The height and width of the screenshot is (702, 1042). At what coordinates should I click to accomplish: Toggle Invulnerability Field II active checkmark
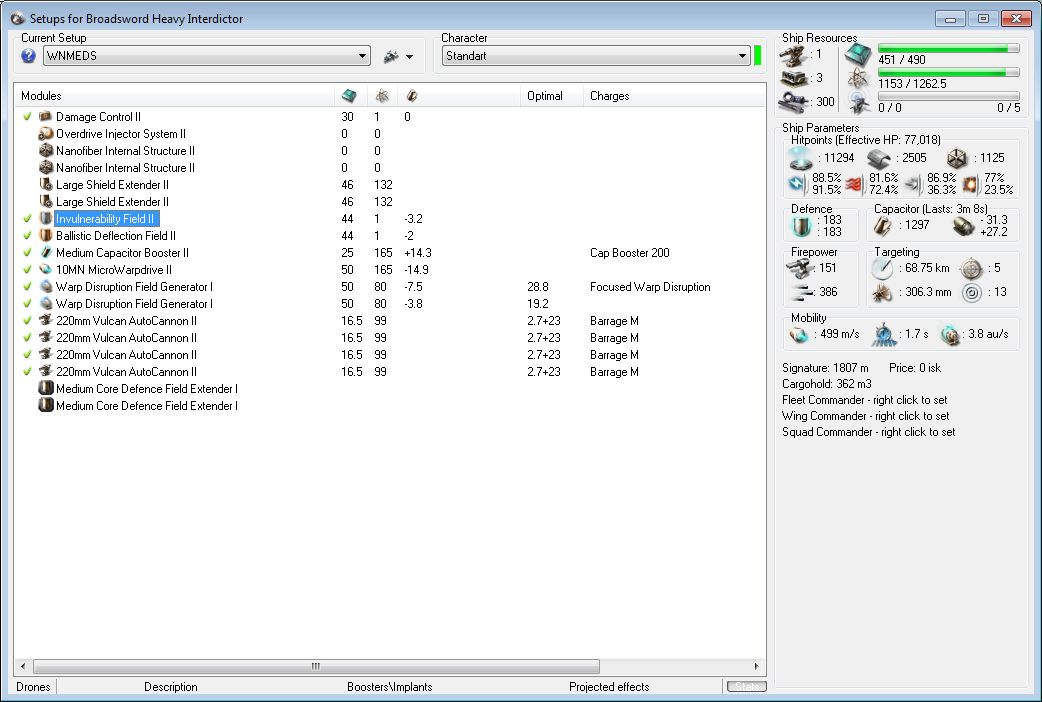(27, 219)
